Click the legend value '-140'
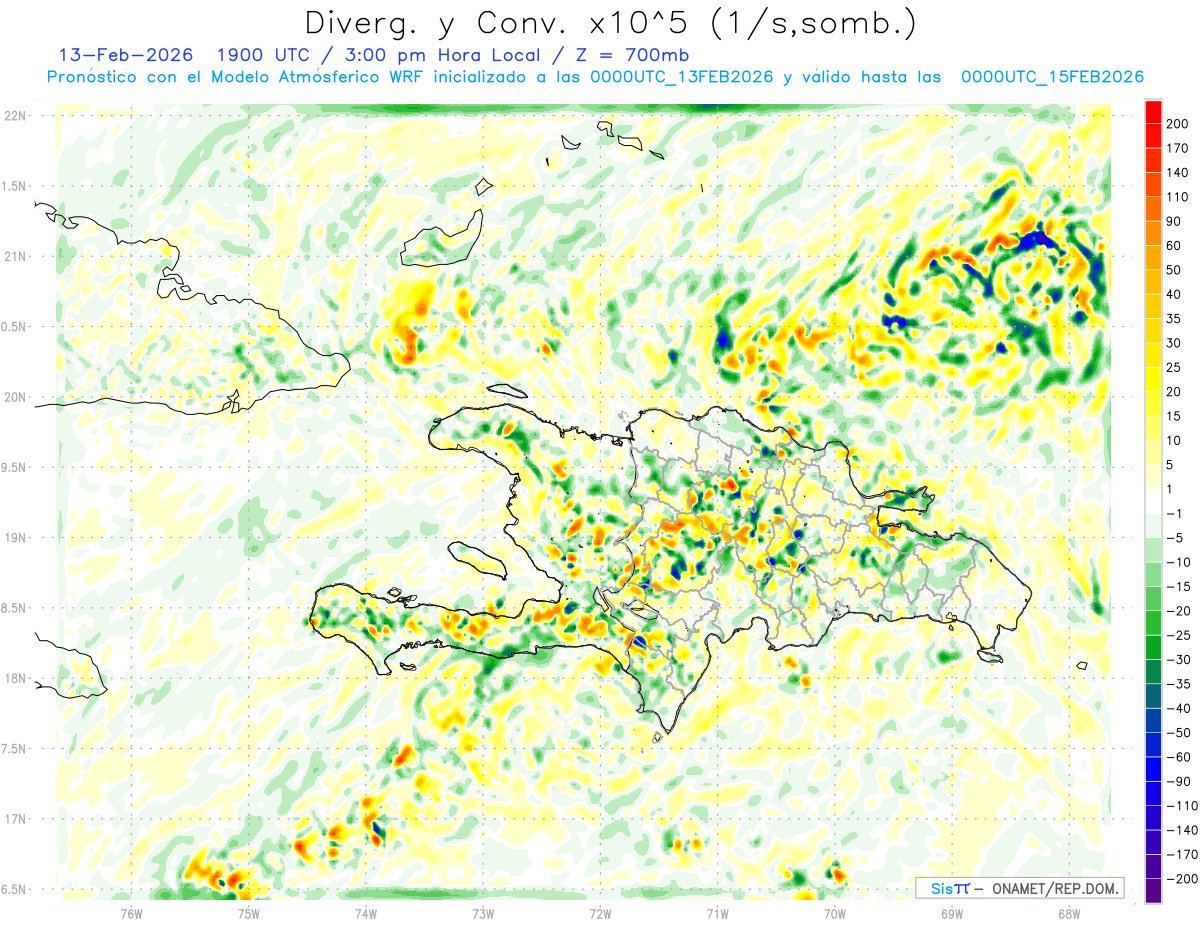 (1181, 831)
